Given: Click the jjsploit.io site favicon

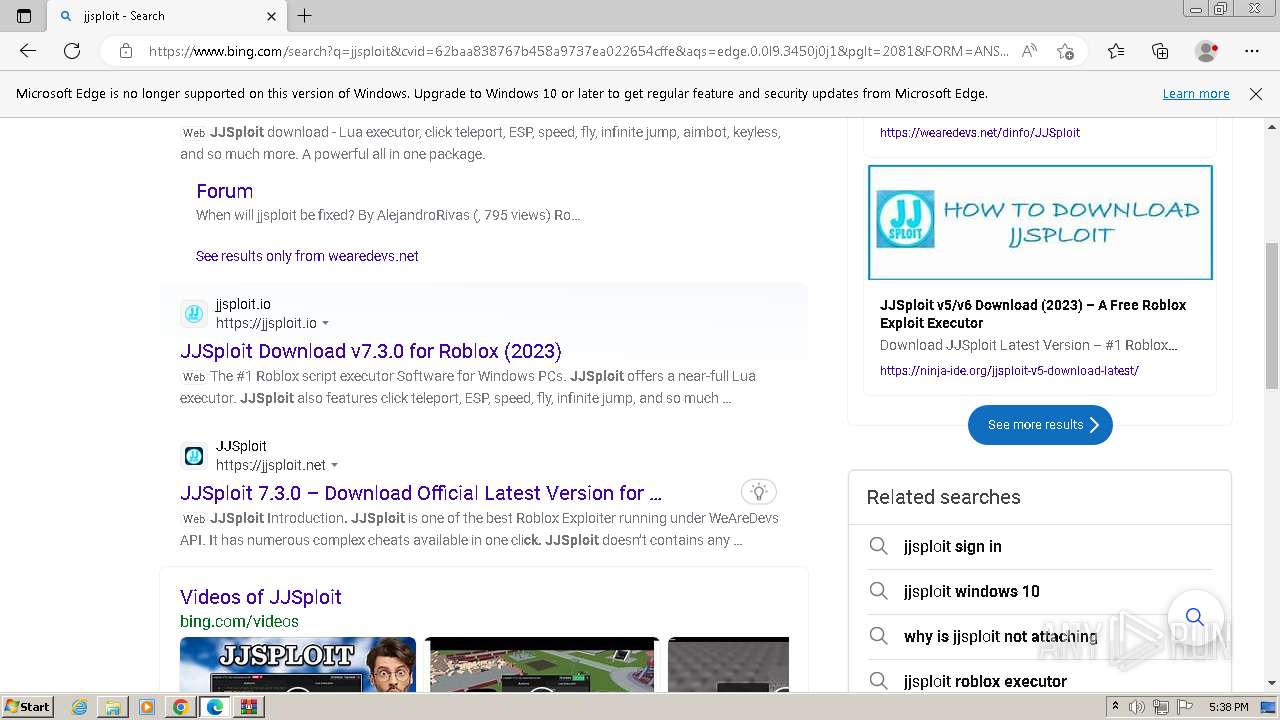Looking at the screenshot, I should point(194,314).
